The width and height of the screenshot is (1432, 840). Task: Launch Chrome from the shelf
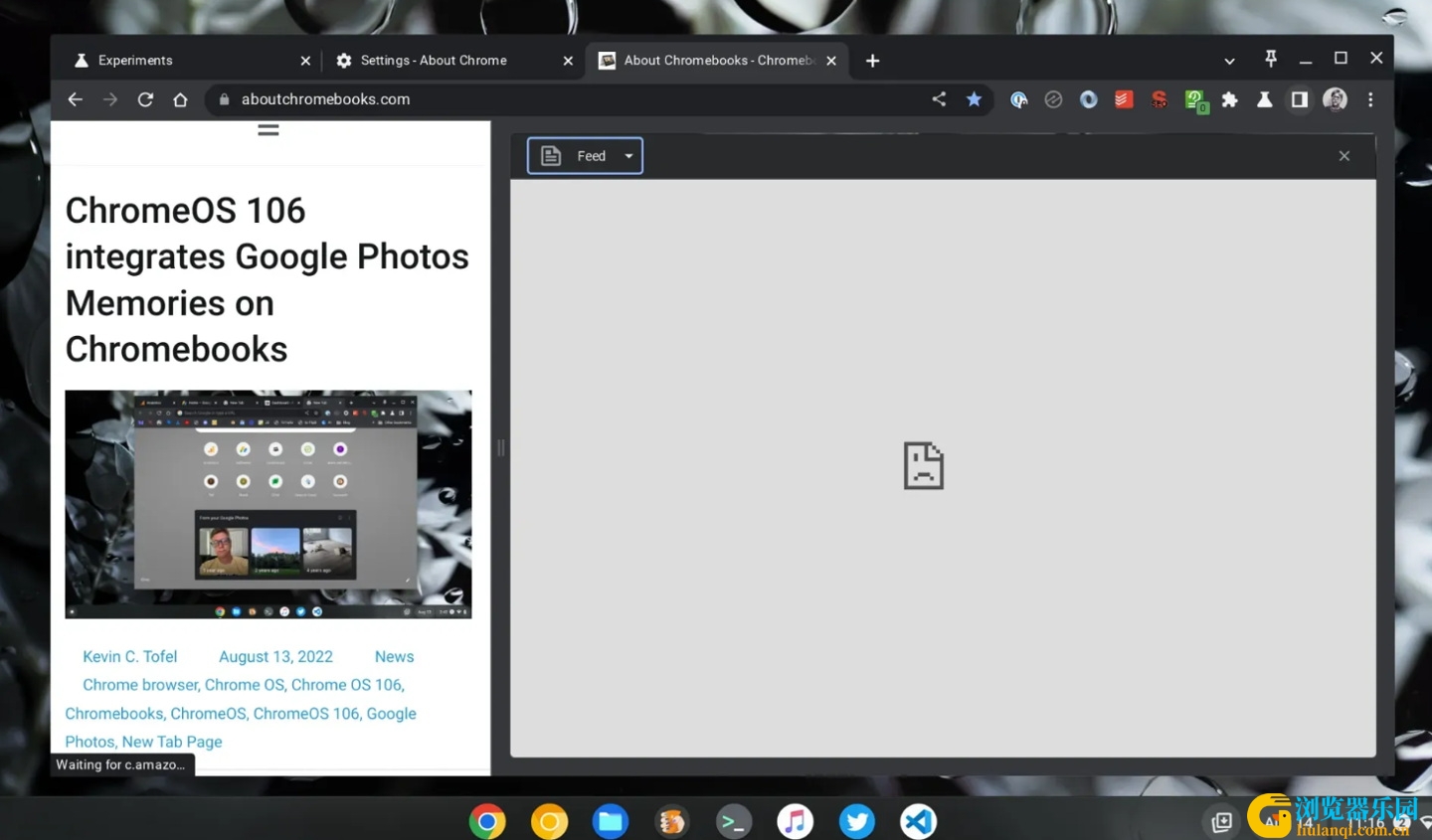pyautogui.click(x=487, y=821)
